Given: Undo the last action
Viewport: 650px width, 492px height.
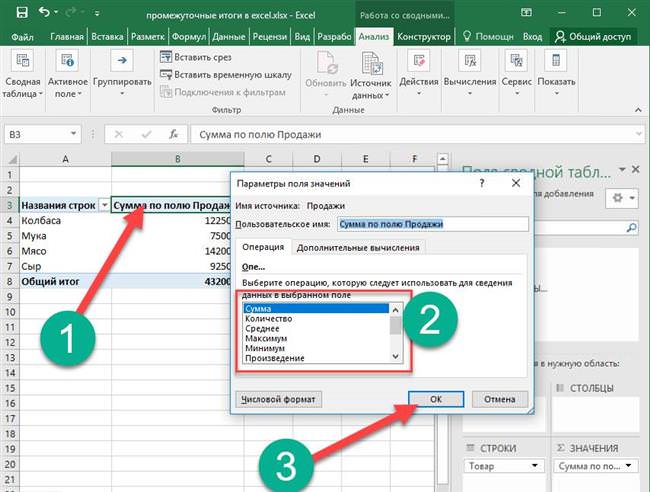Looking at the screenshot, I should (44, 12).
